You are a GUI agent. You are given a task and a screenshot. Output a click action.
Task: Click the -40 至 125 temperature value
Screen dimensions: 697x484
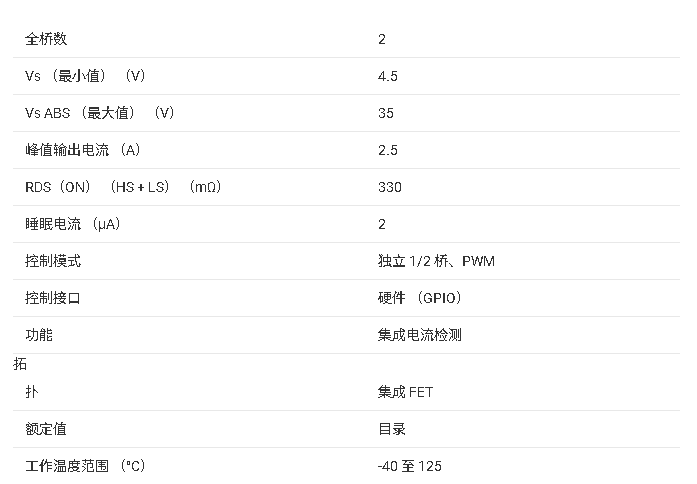click(x=410, y=466)
